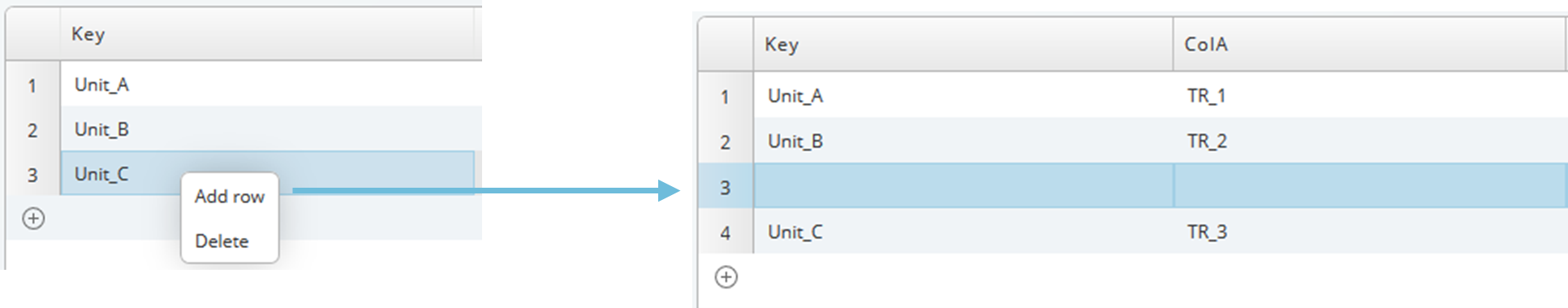Click Key column header in right table
This screenshot has width=1568, height=308.
pyautogui.click(x=963, y=45)
